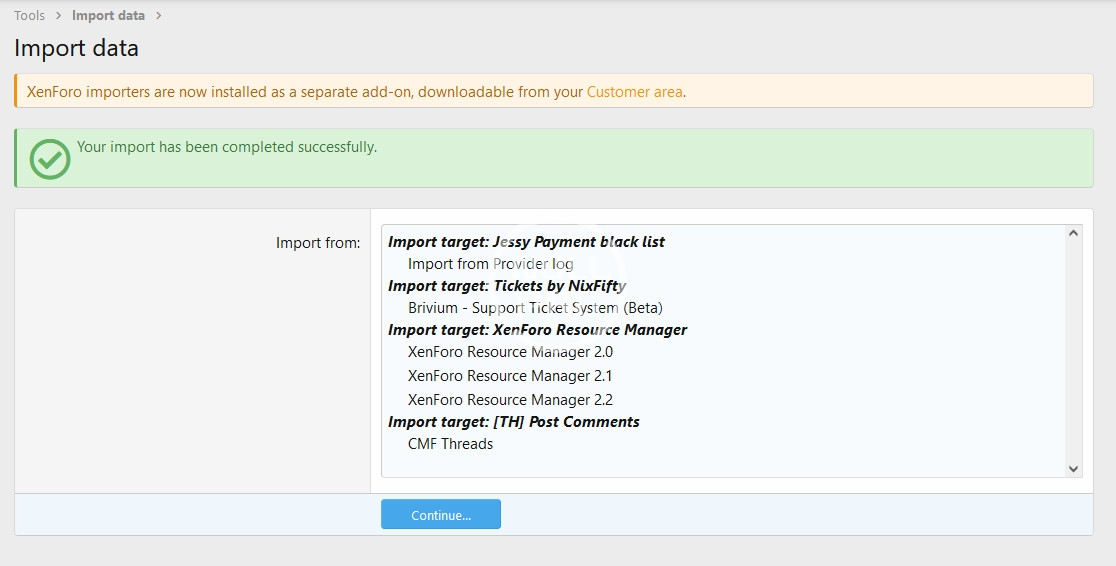Click the chevron after Tools breadcrumb
This screenshot has width=1116, height=566.
59,16
